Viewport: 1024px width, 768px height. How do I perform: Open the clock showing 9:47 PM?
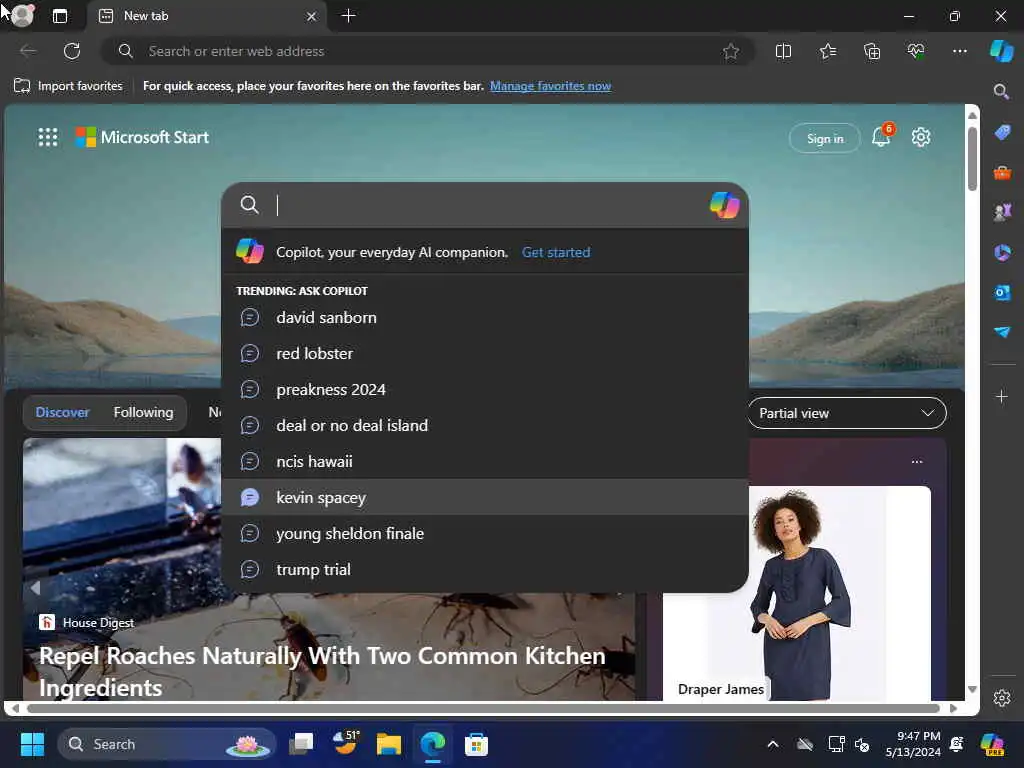coord(912,744)
